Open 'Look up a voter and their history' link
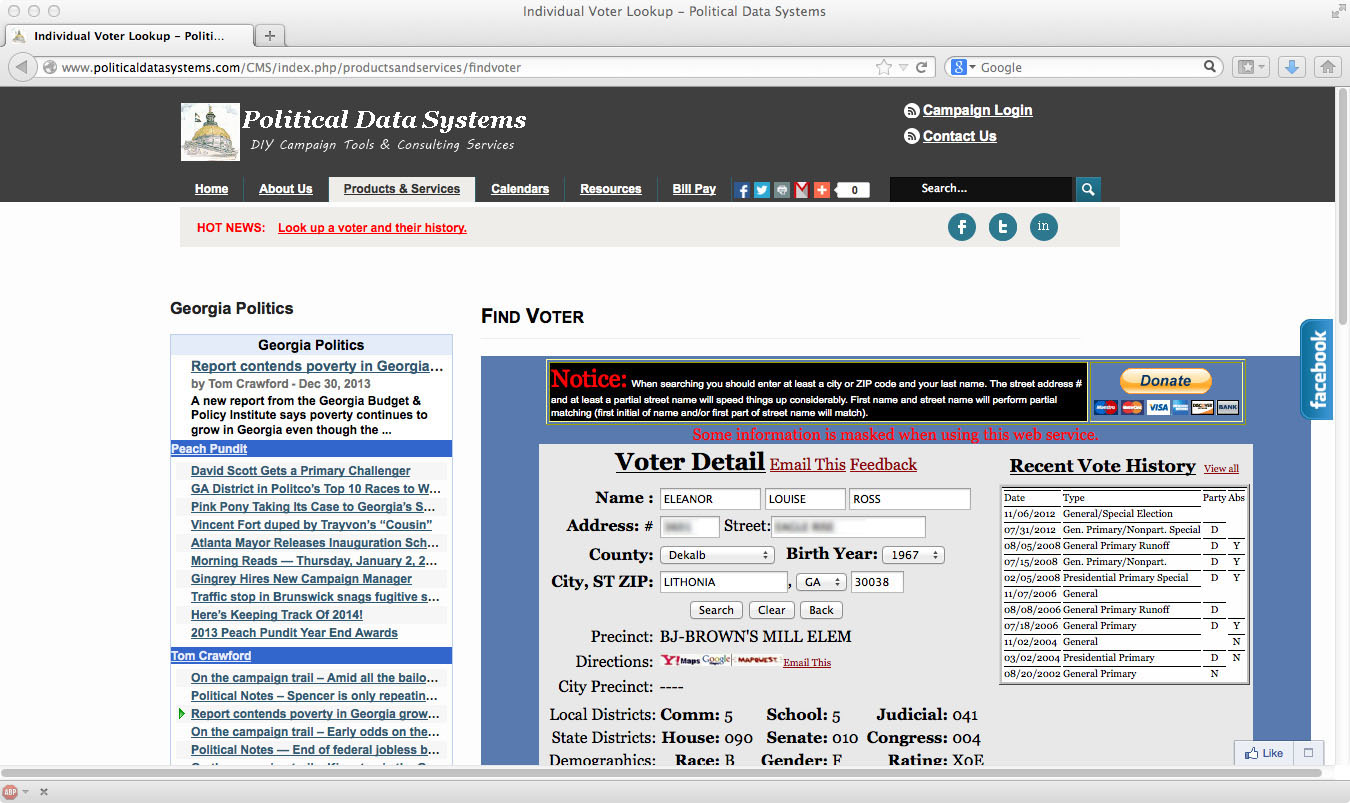The width and height of the screenshot is (1350, 803). tap(372, 228)
